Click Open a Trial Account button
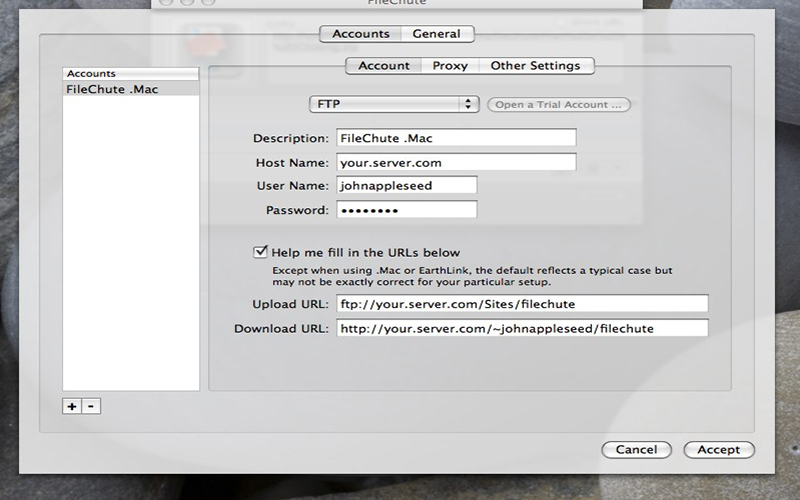Viewport: 800px width, 500px height. 559,105
